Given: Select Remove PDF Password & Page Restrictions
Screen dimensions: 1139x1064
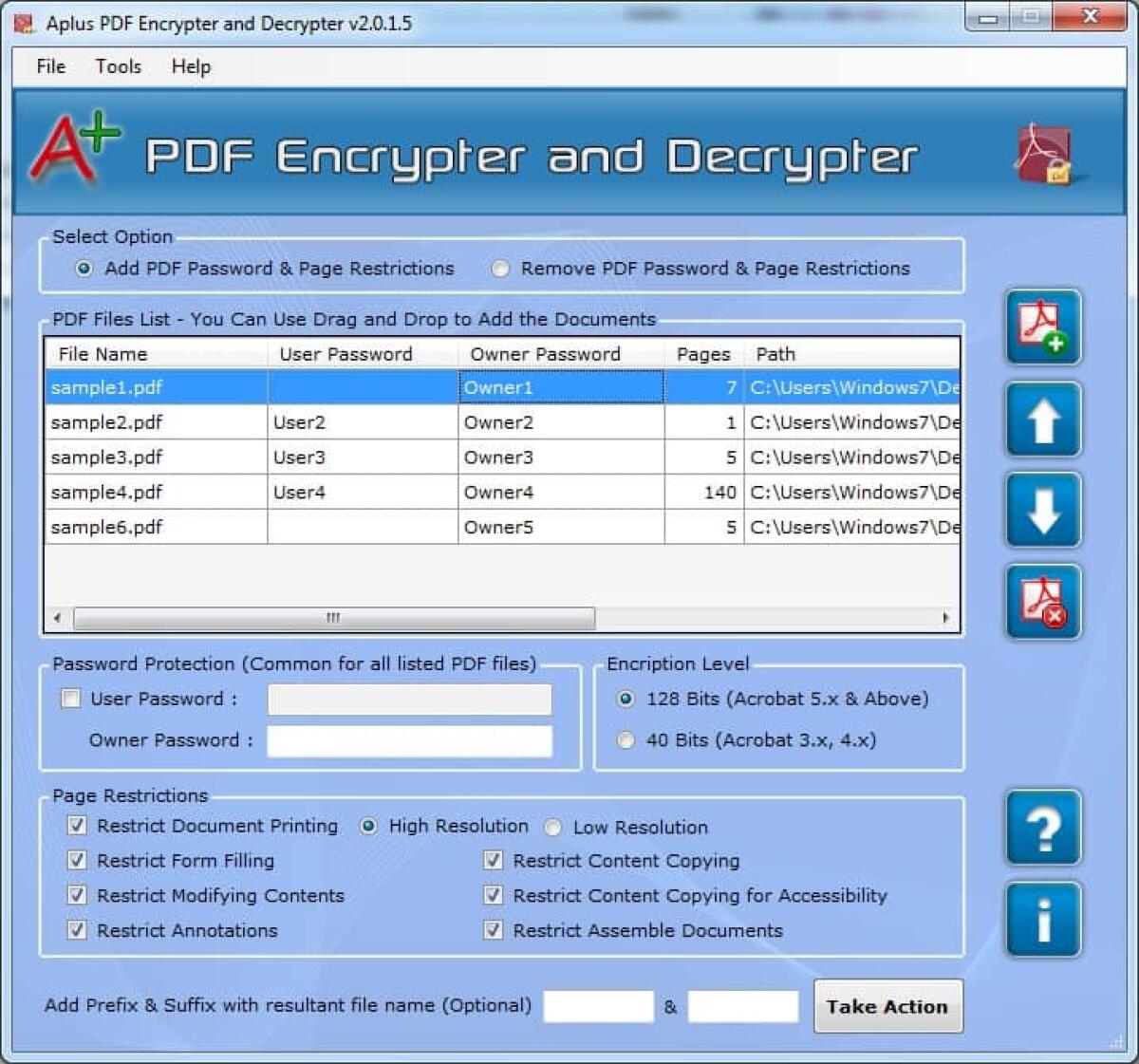Looking at the screenshot, I should click(x=500, y=269).
